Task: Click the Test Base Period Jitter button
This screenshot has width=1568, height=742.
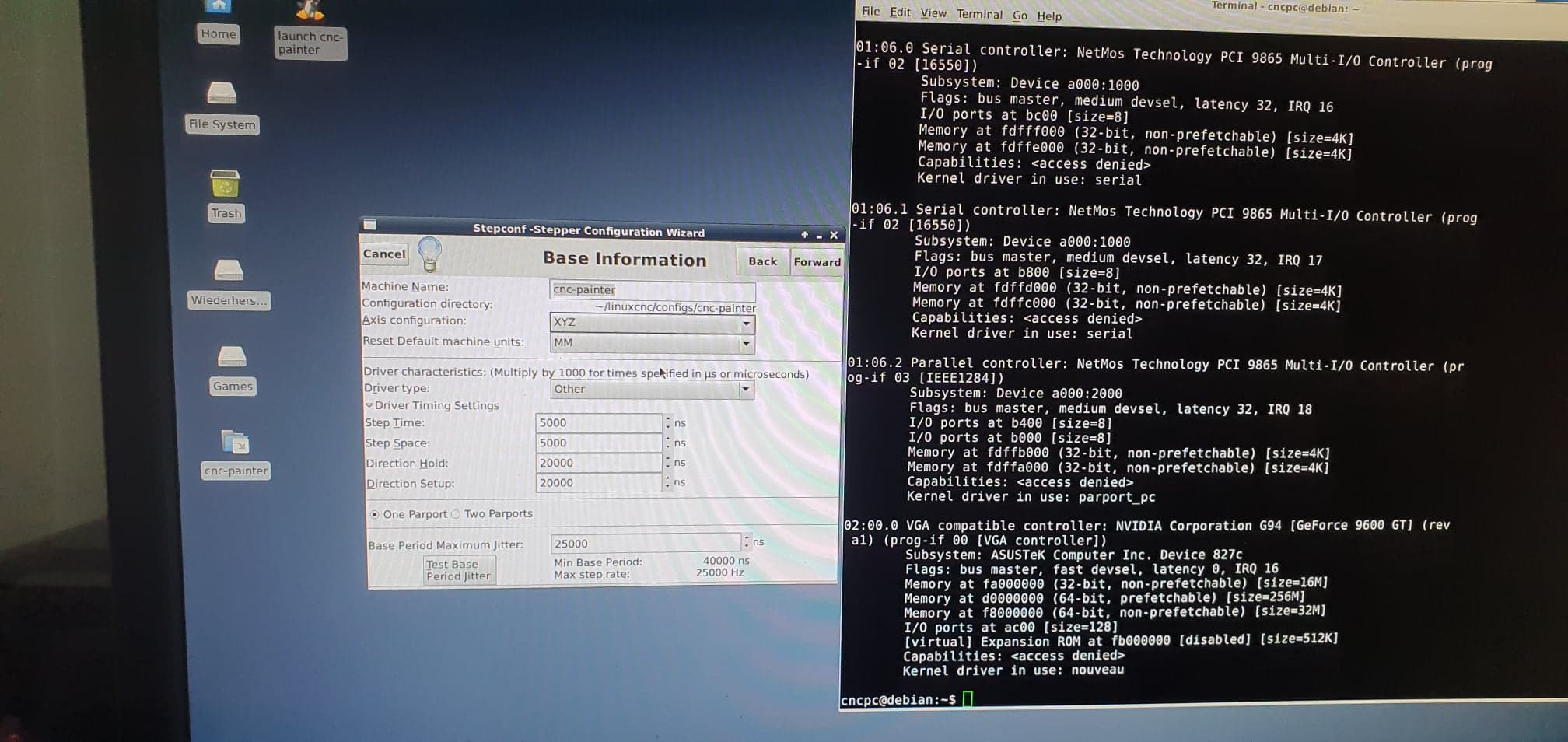Action: (459, 570)
